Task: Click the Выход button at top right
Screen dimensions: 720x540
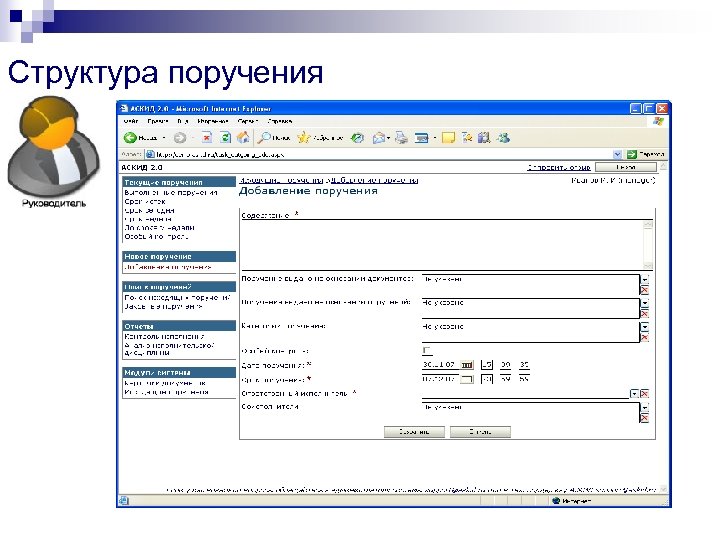Action: pos(626,167)
